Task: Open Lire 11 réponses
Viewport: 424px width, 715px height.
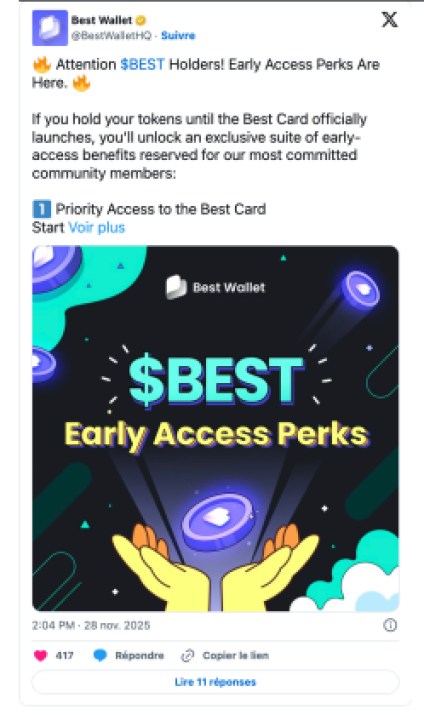Action: pyautogui.click(x=215, y=682)
